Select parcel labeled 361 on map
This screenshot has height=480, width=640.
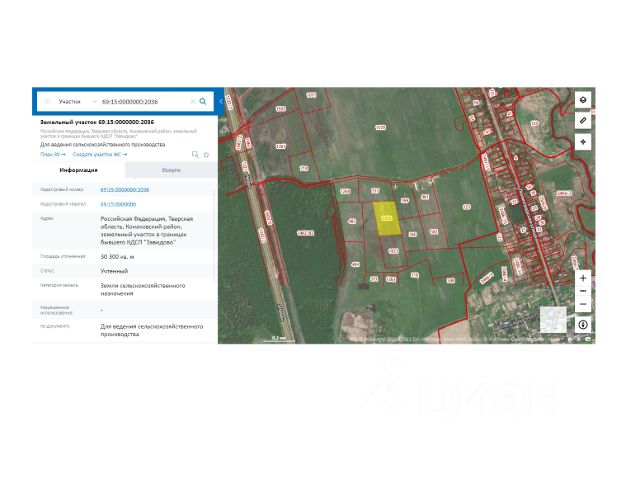(x=424, y=197)
